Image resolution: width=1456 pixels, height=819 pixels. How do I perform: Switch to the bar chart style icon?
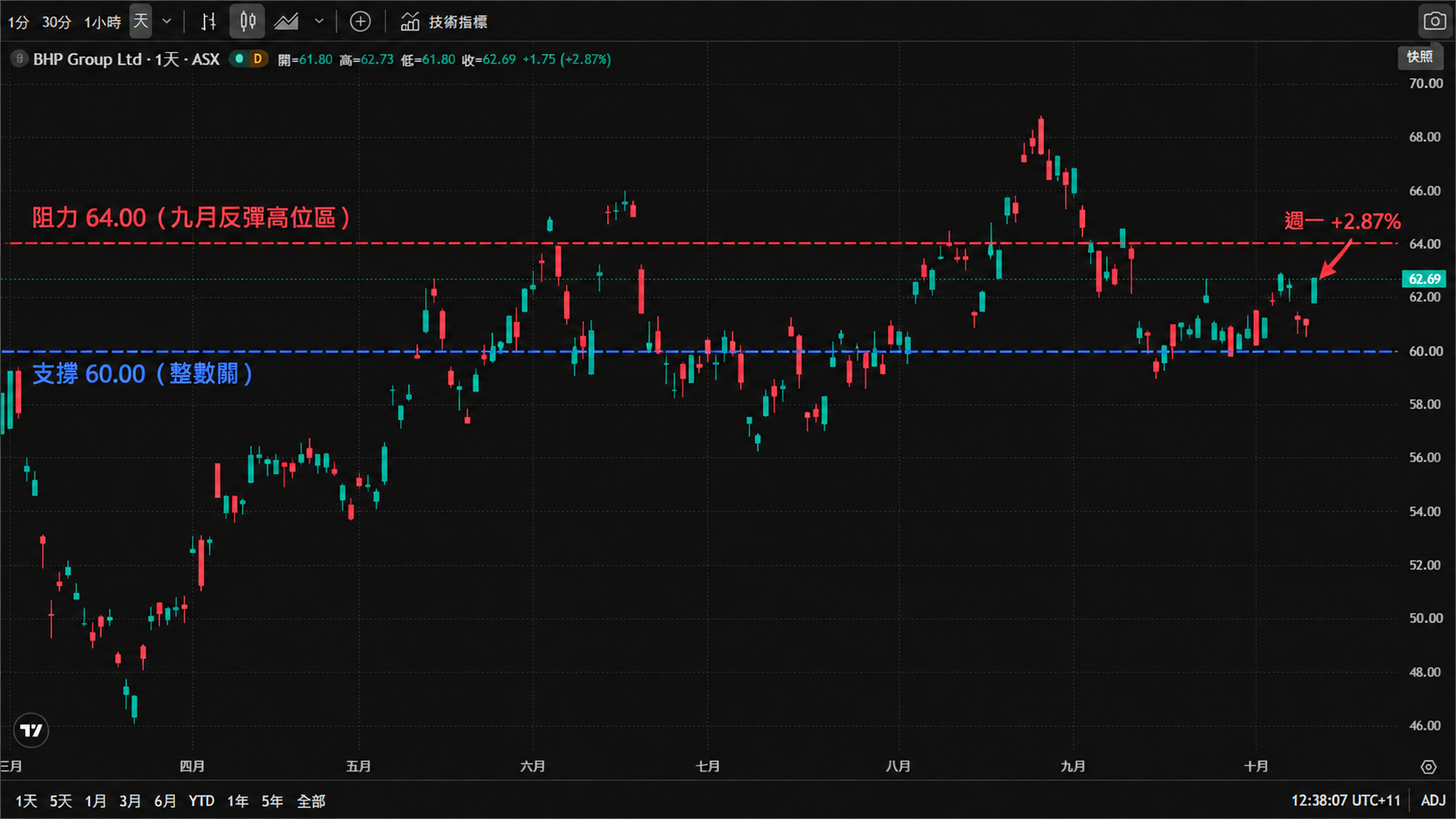tap(209, 21)
